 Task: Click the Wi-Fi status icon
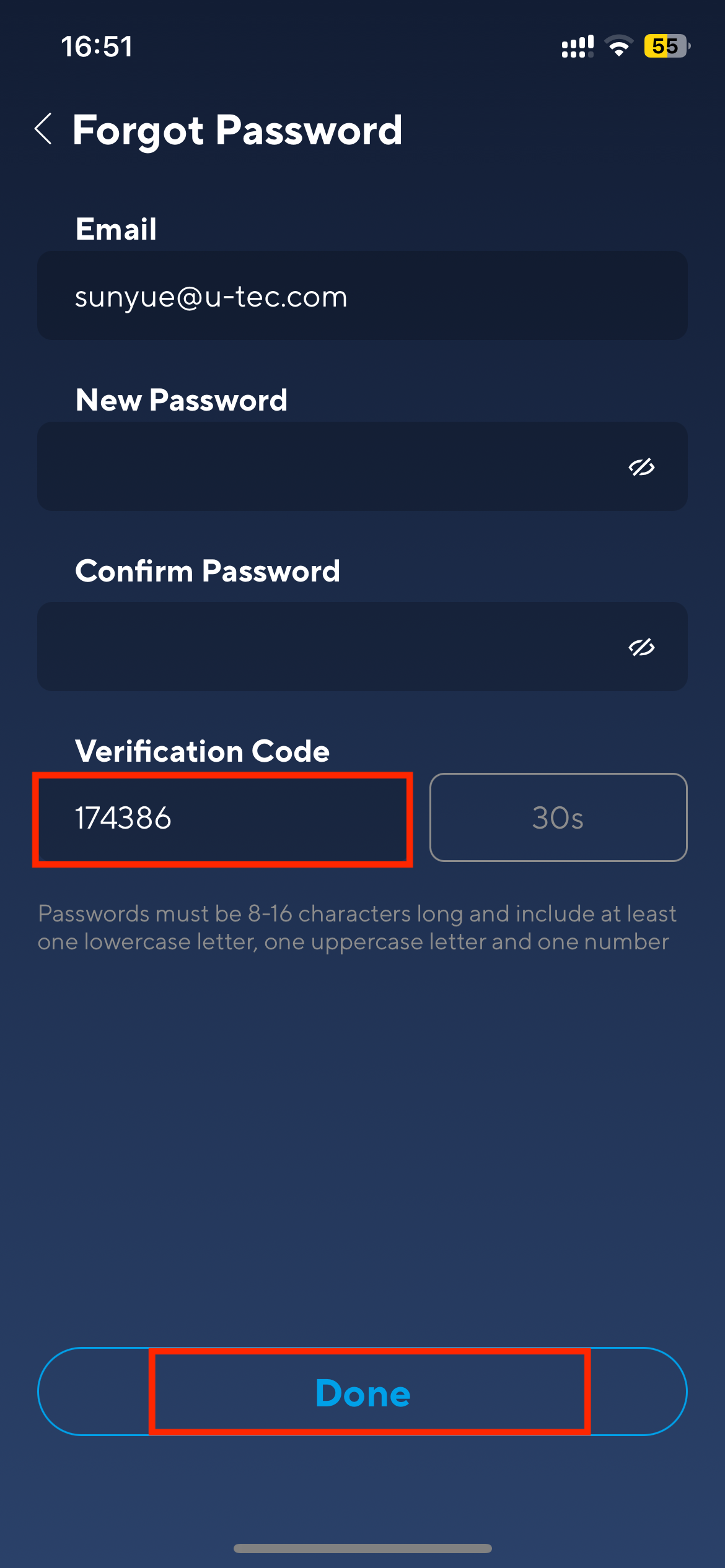[618, 46]
